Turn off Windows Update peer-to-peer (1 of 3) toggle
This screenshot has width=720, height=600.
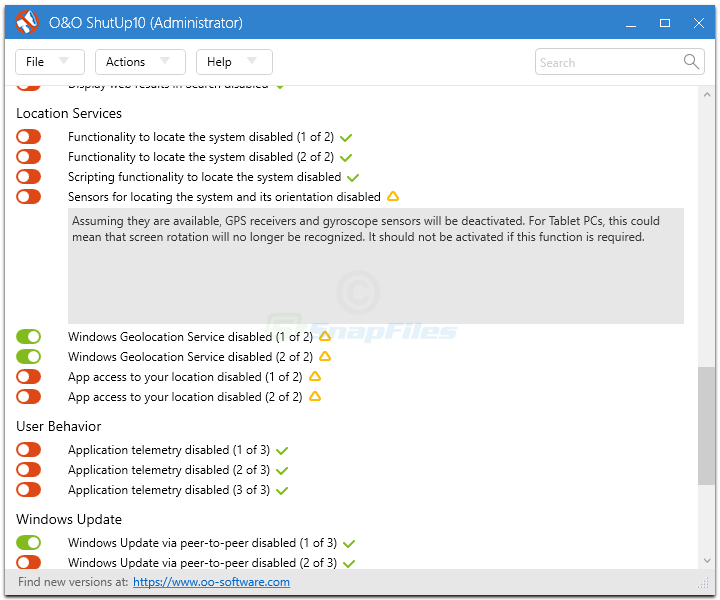click(28, 543)
